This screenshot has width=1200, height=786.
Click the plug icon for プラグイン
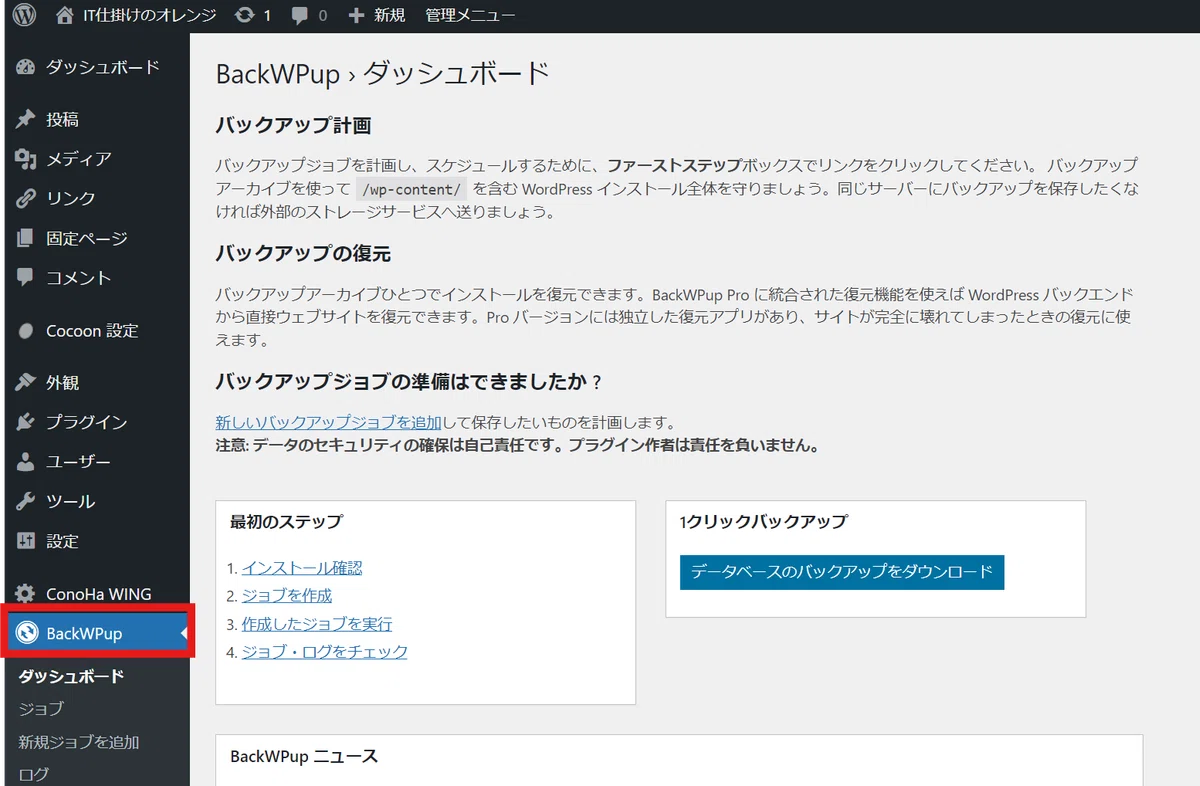pyautogui.click(x=26, y=422)
